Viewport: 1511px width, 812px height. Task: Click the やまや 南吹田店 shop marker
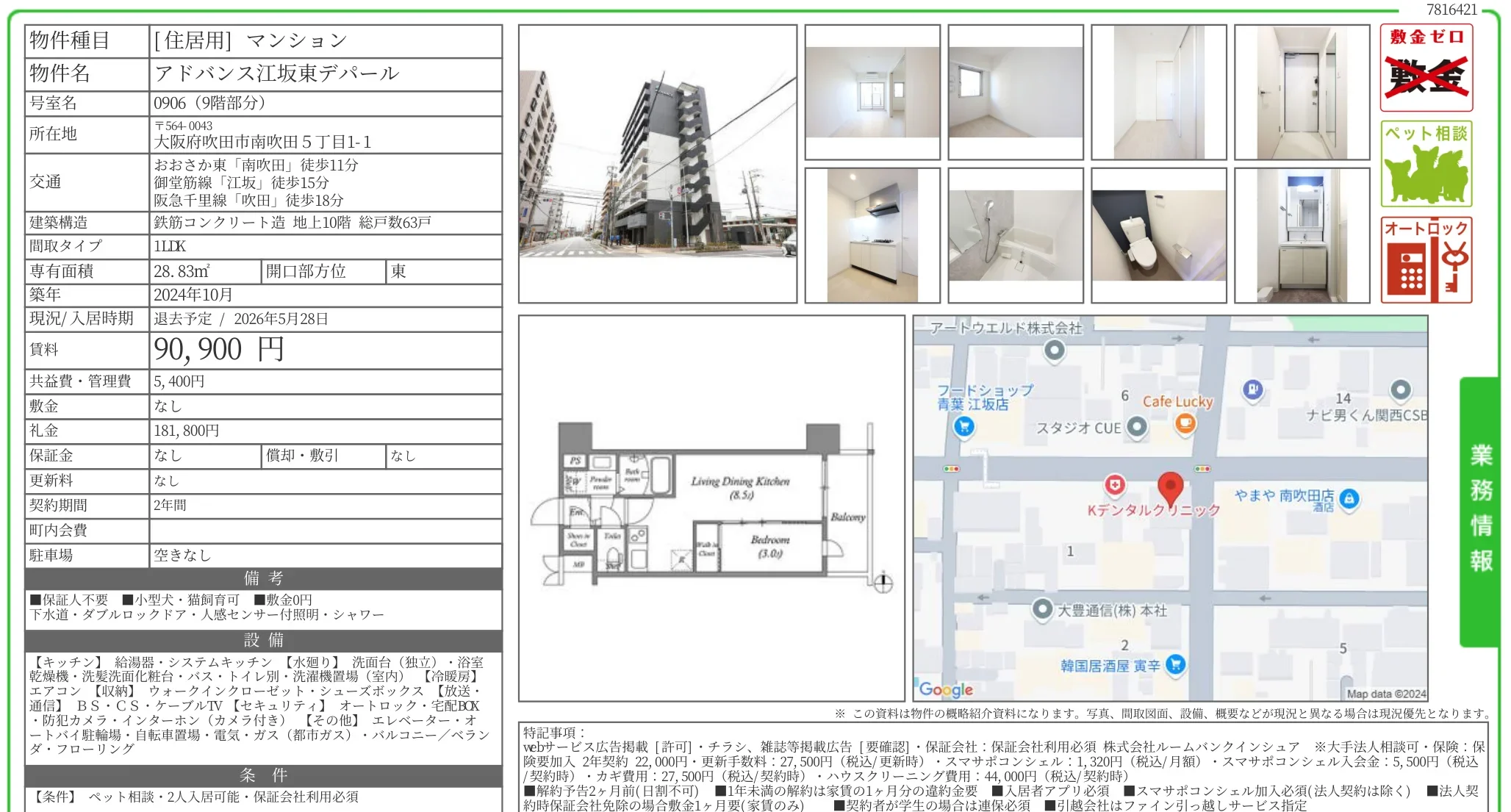click(x=1349, y=499)
